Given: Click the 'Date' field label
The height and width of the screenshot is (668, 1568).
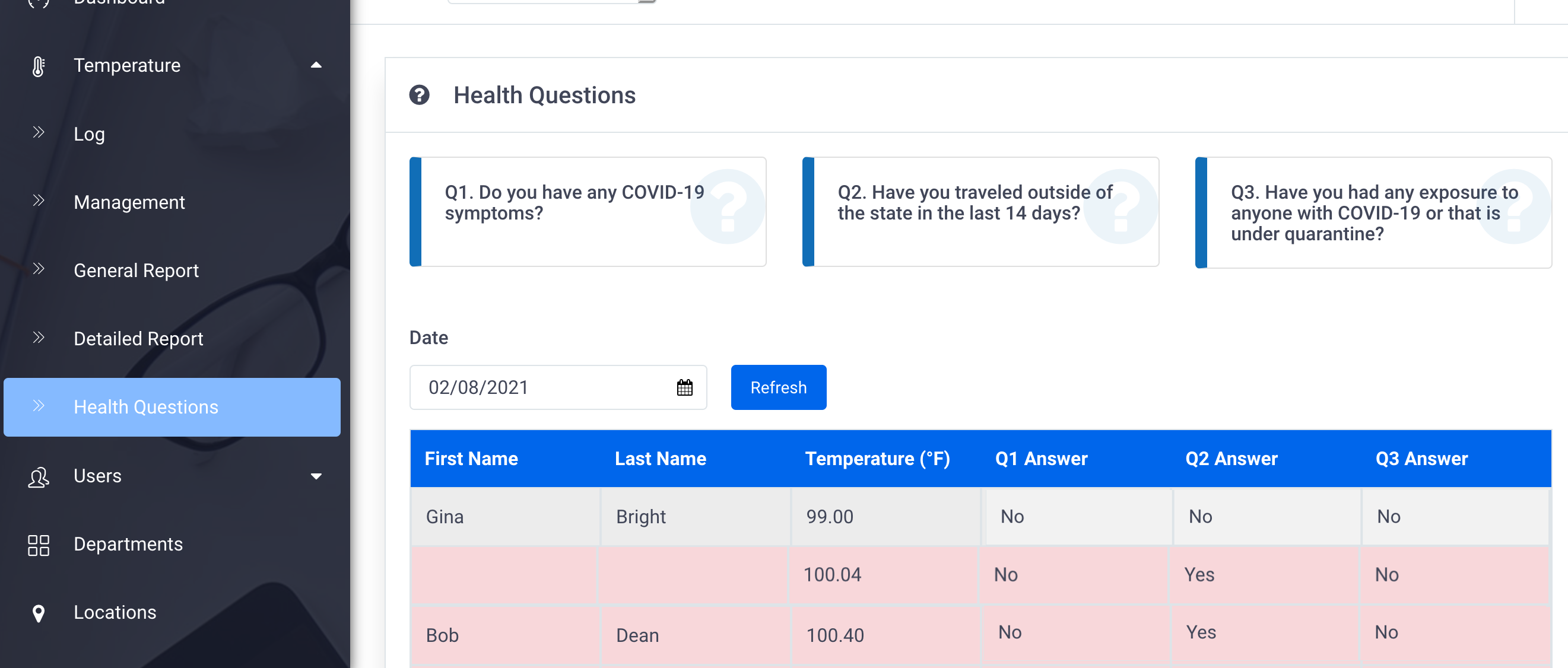Looking at the screenshot, I should 428,338.
